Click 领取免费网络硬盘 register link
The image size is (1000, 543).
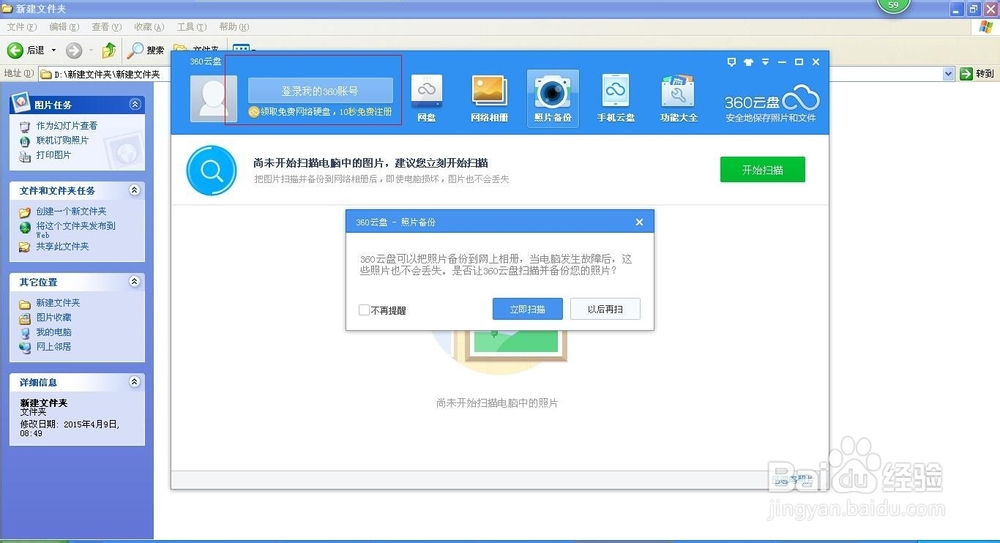click(x=321, y=112)
